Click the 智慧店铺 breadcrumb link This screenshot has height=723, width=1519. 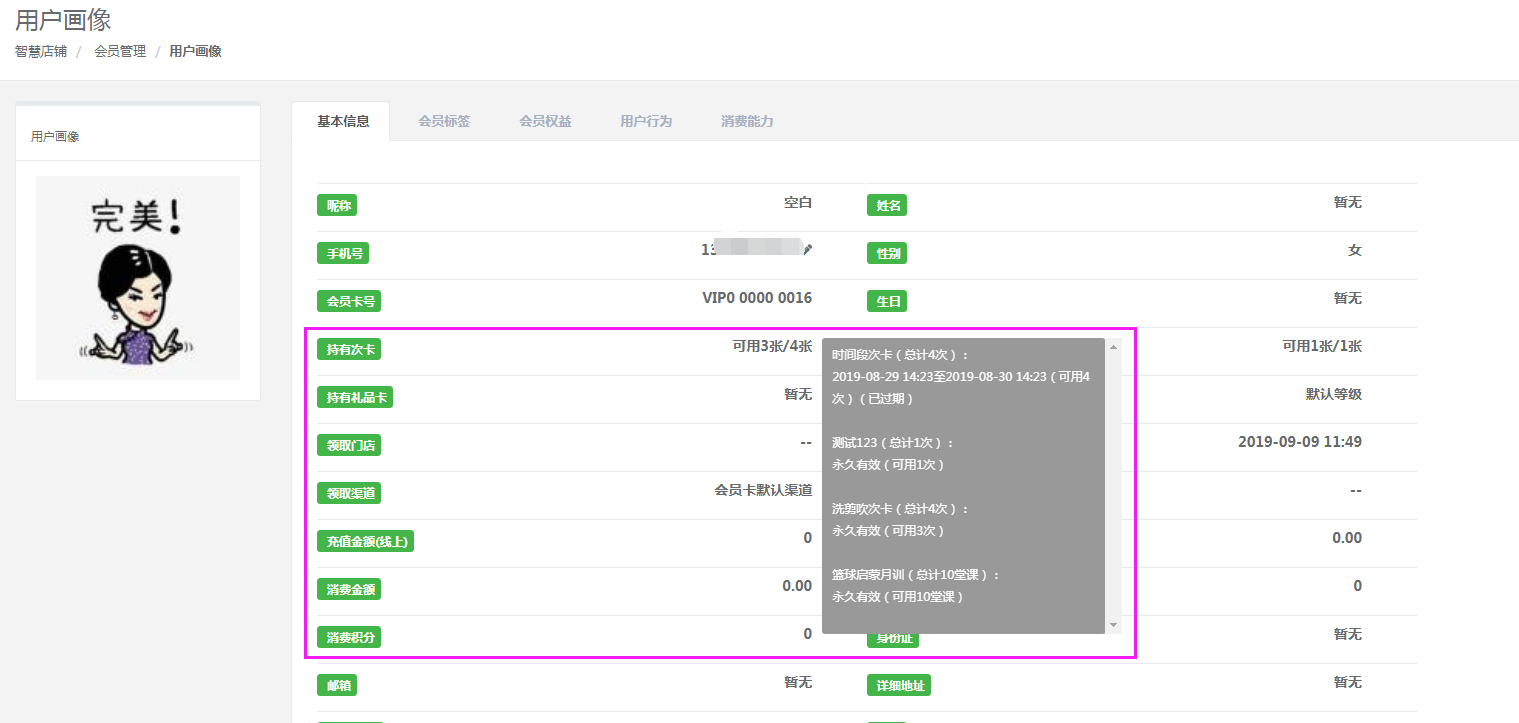pyautogui.click(x=41, y=51)
